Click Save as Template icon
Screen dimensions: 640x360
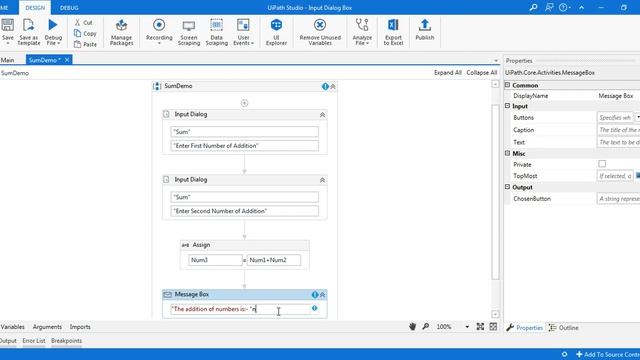[29, 25]
